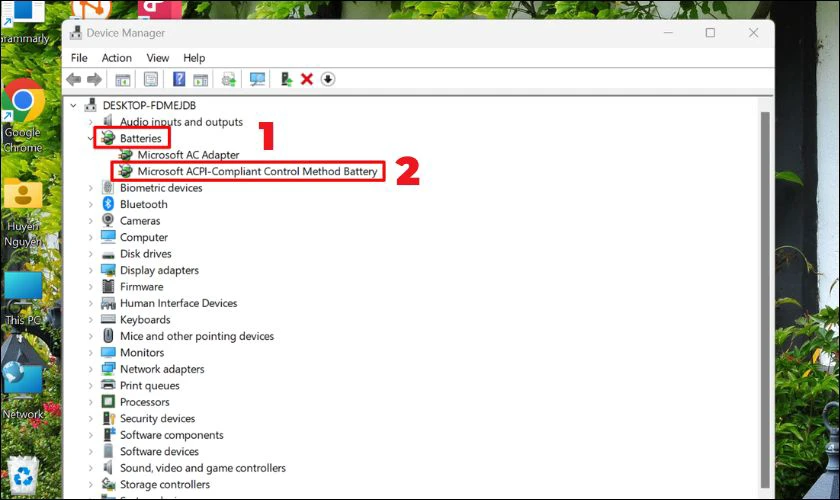Collapse the Batteries category chevron
840x500 pixels.
[91, 138]
